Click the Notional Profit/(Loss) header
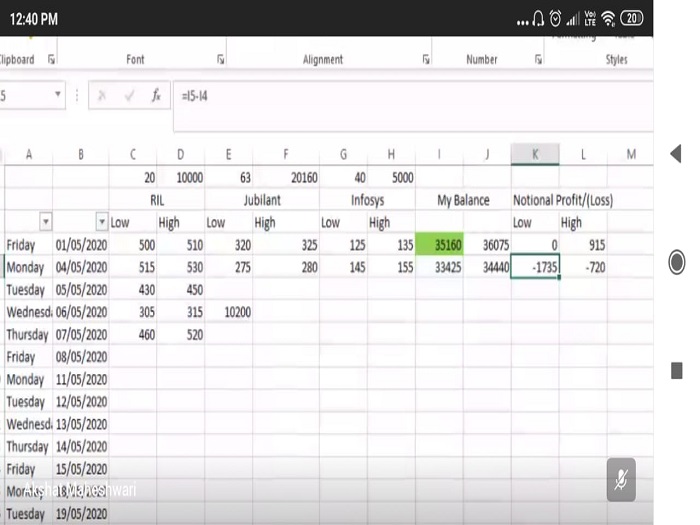Image resolution: width=700 pixels, height=525 pixels. click(x=563, y=200)
